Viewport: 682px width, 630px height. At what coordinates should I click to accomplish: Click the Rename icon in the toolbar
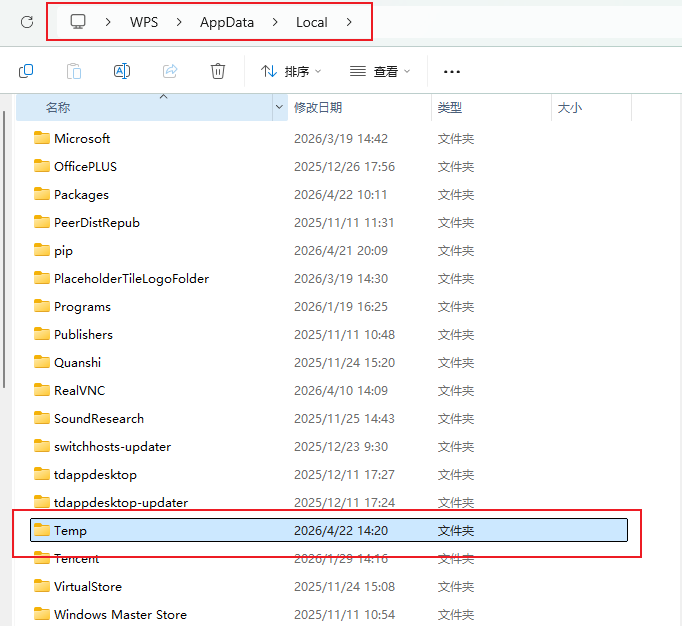tap(122, 71)
